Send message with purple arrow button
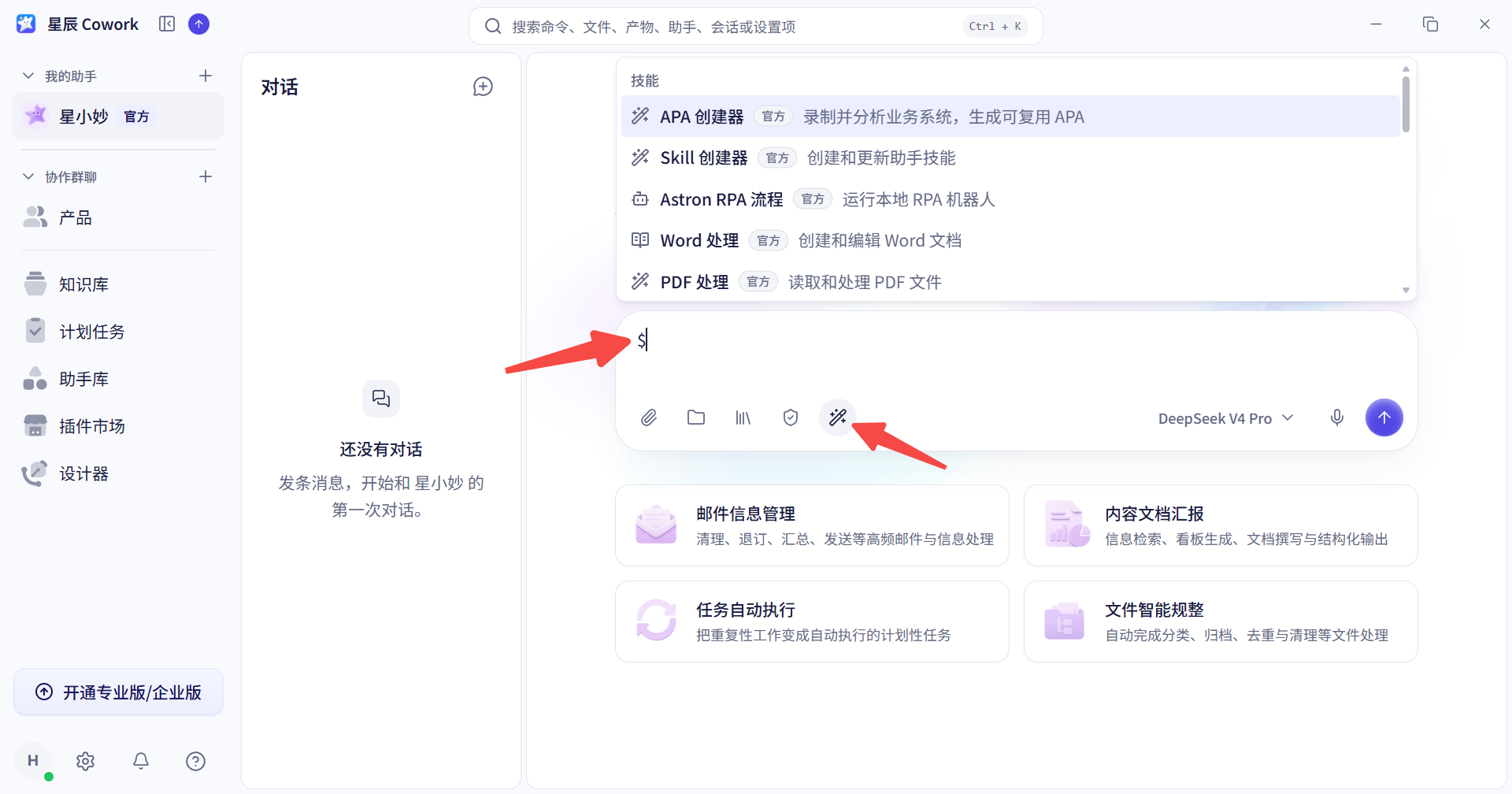The image size is (1512, 794). pos(1384,417)
